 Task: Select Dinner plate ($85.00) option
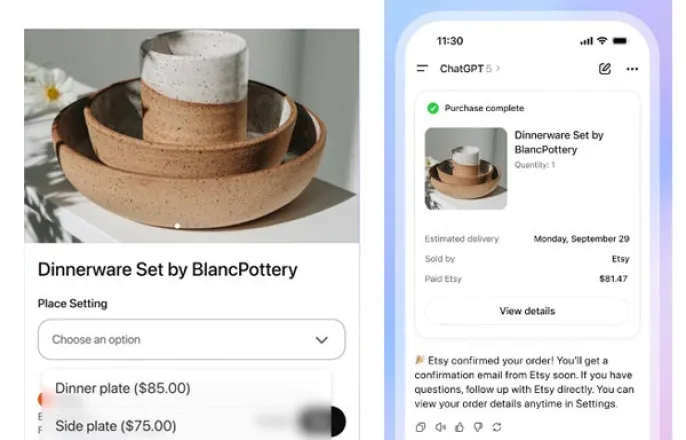coord(122,388)
